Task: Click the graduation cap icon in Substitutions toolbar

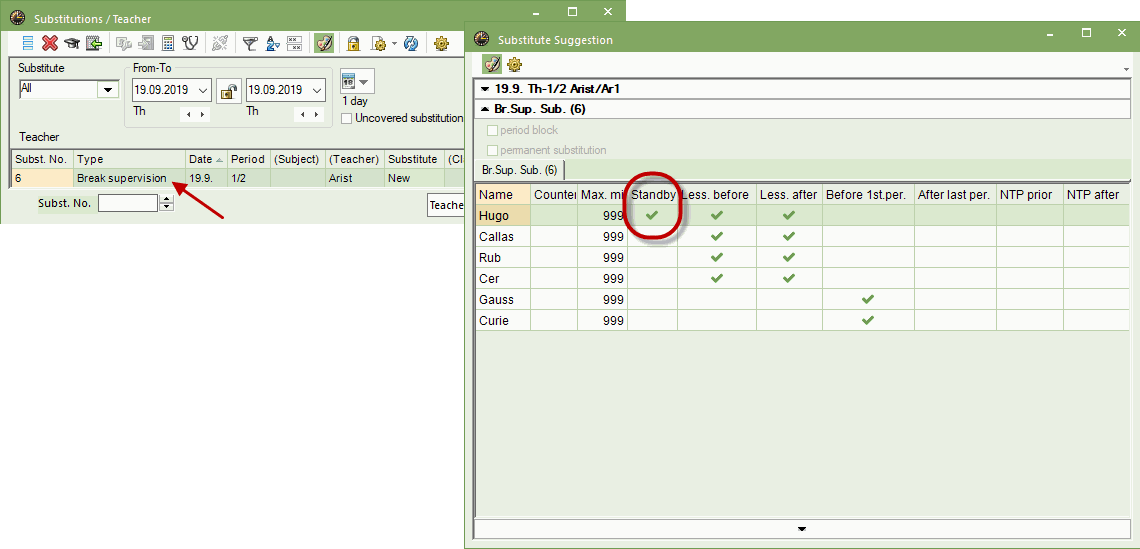Action: [71, 44]
